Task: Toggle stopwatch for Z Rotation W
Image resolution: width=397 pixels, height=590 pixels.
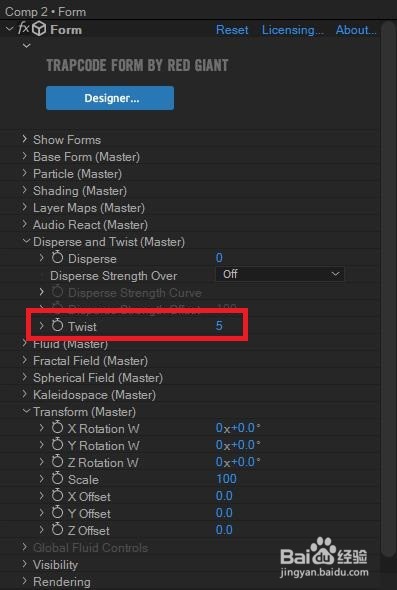Action: (x=57, y=461)
